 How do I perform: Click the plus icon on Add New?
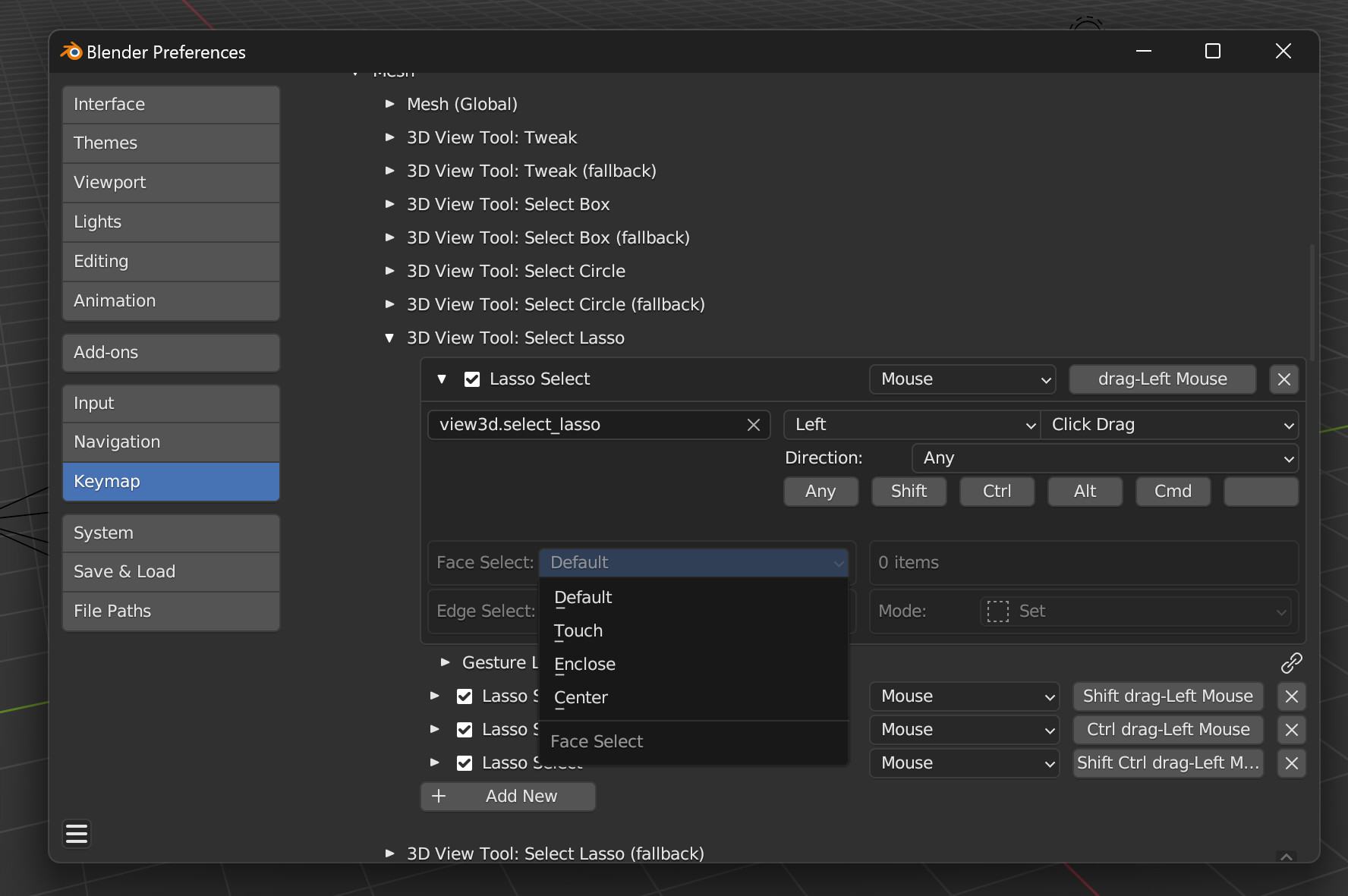click(x=439, y=796)
